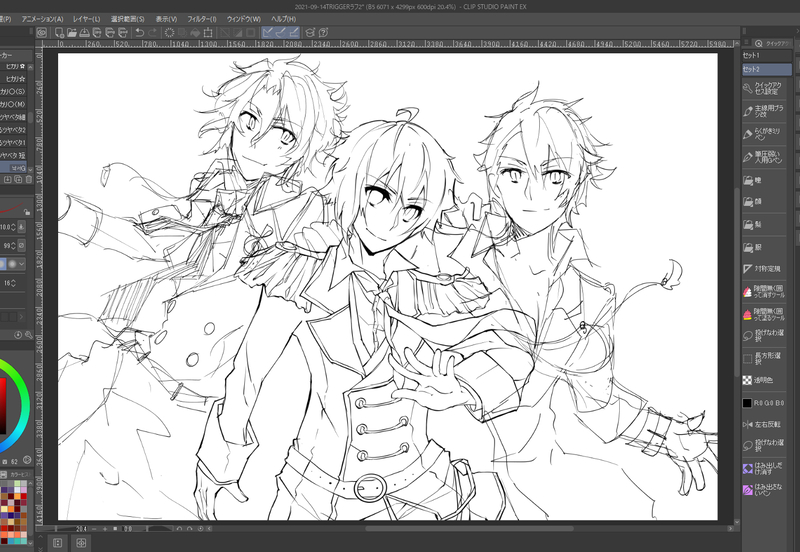The width and height of the screenshot is (800, 552).
Task: Open 髪 folder in quick access
Action: coord(764,224)
